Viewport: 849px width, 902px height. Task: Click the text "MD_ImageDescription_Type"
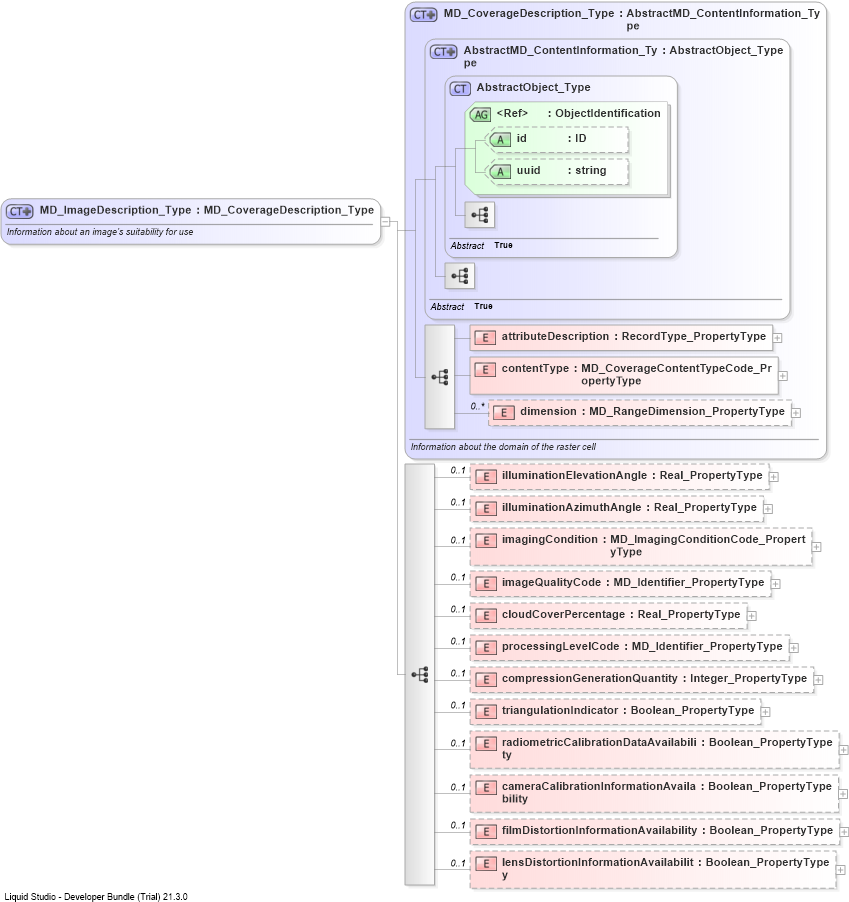click(115, 211)
